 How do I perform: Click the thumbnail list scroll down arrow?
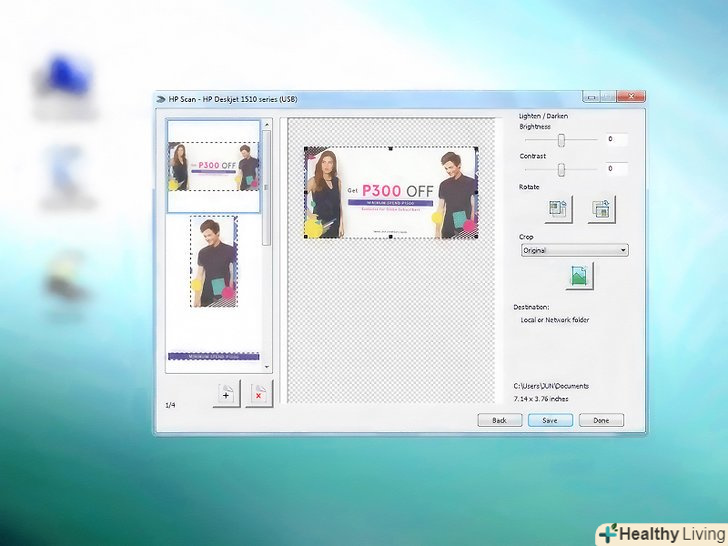pos(266,356)
